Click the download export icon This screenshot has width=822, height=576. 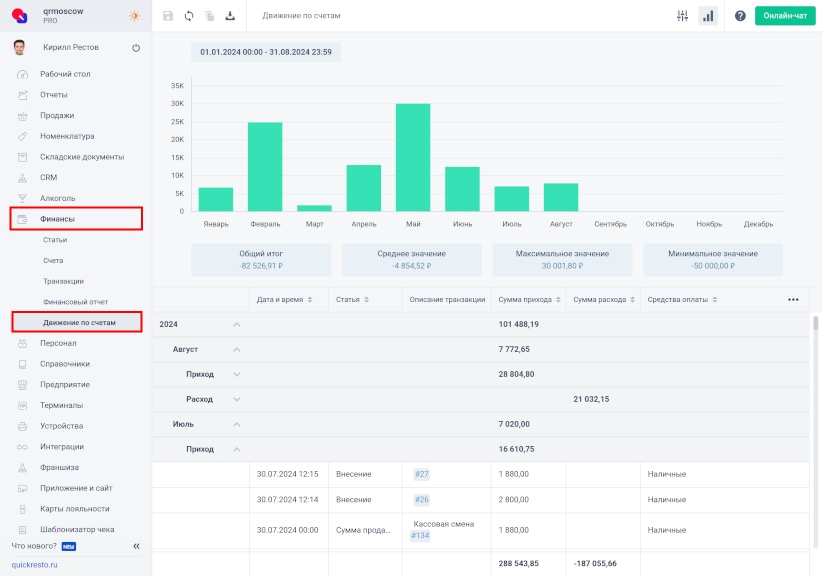pos(230,16)
